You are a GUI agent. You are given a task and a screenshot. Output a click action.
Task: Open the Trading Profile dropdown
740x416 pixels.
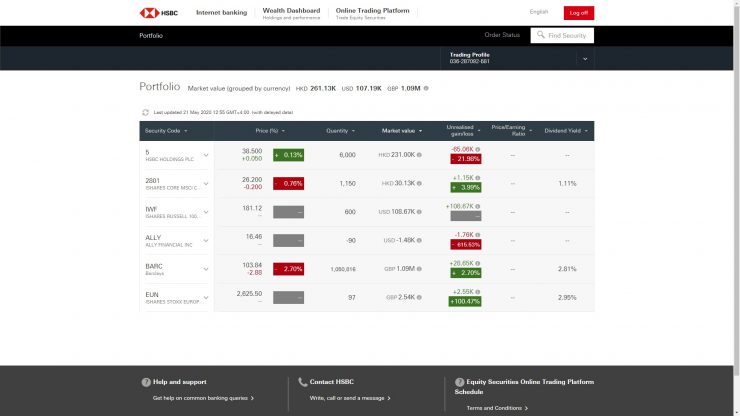point(585,58)
